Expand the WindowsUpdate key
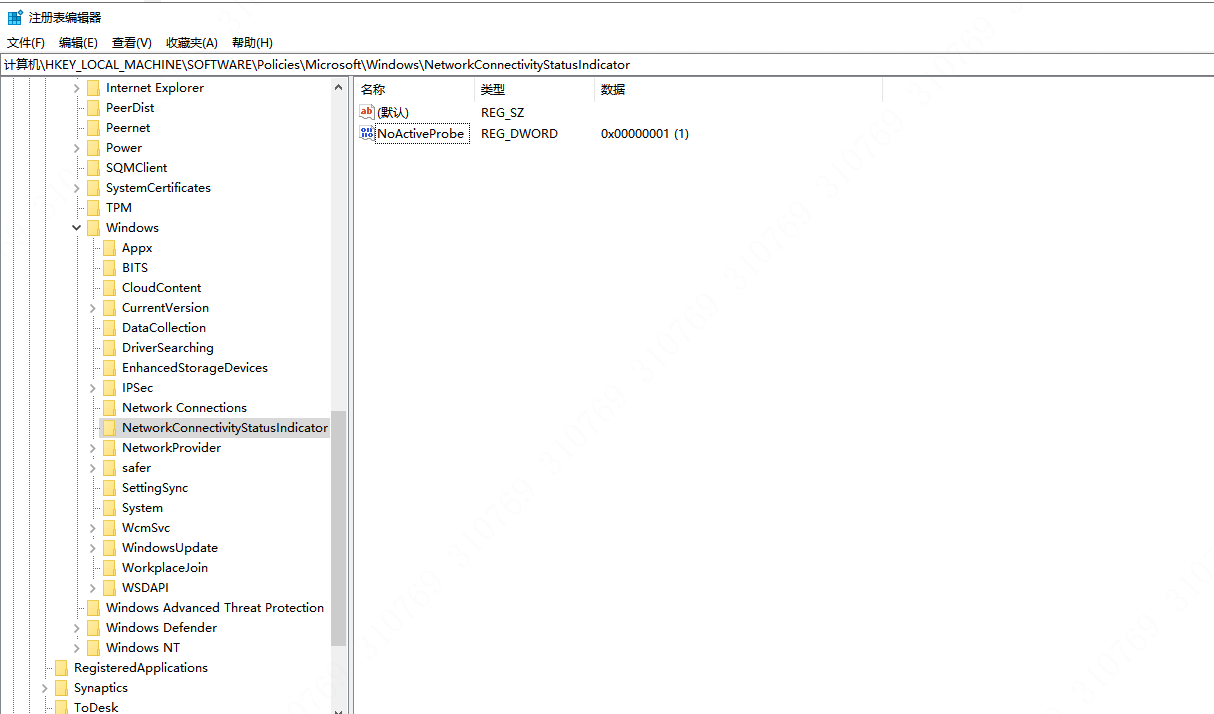 93,548
